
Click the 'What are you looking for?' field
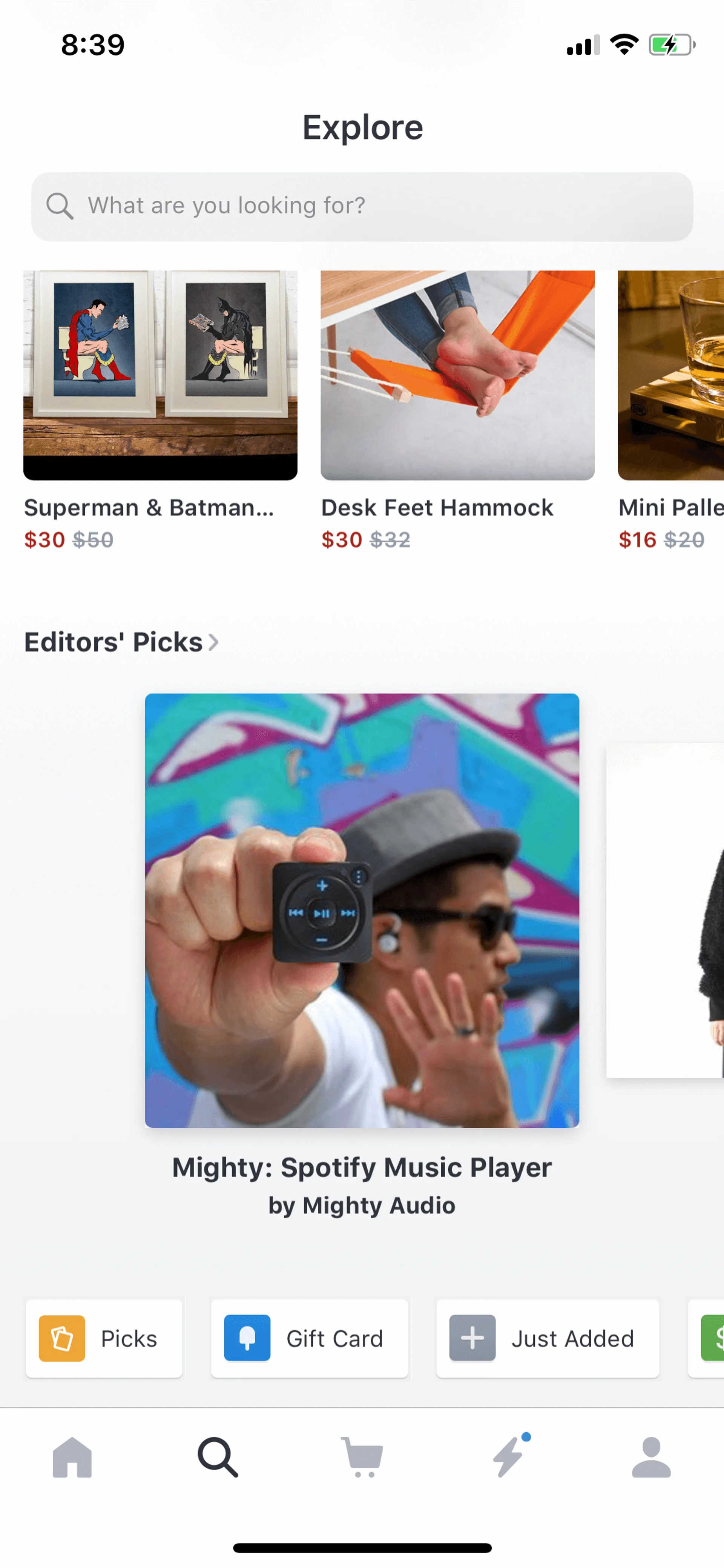coord(377,206)
